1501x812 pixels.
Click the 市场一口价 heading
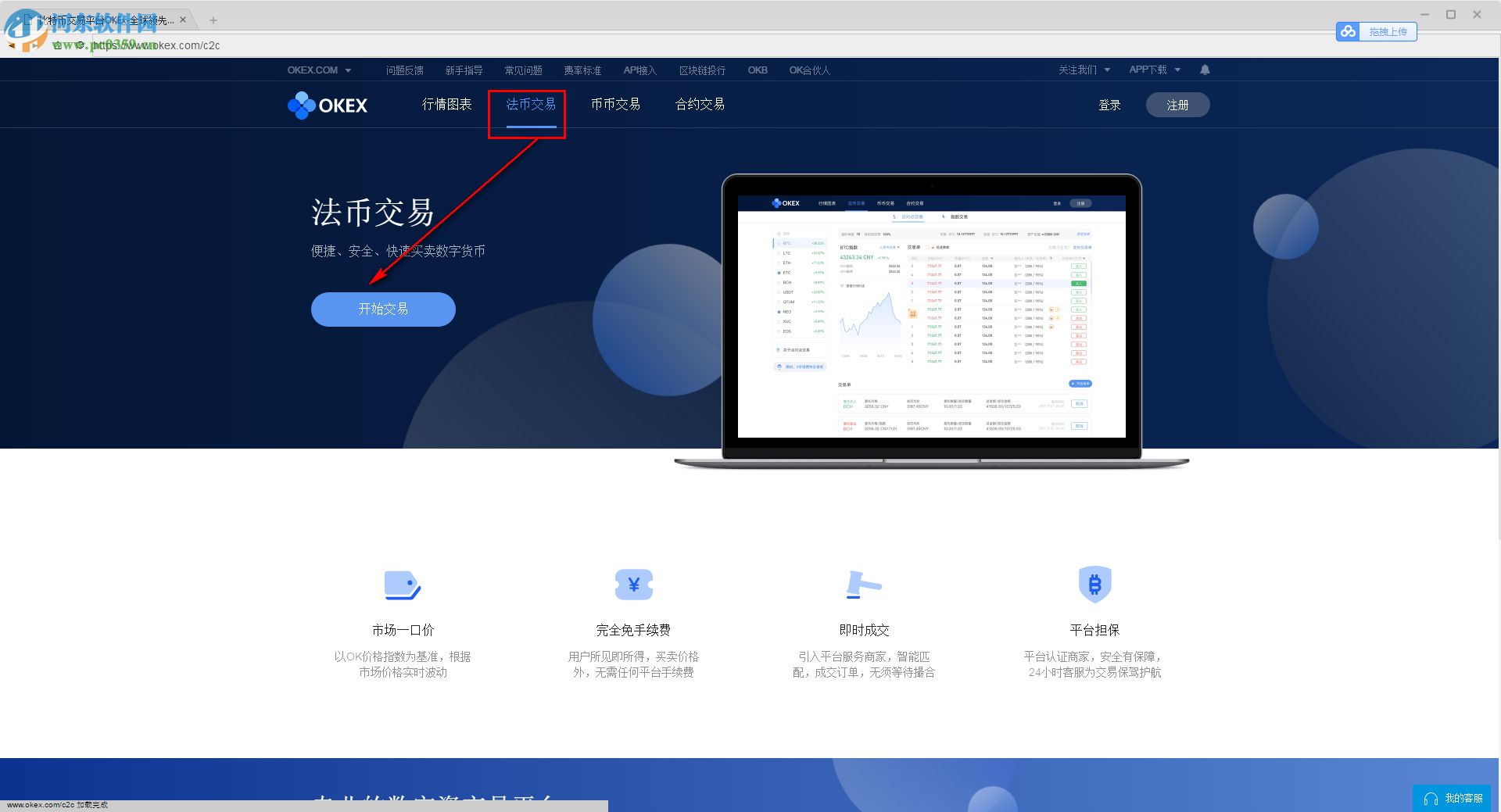tap(403, 630)
